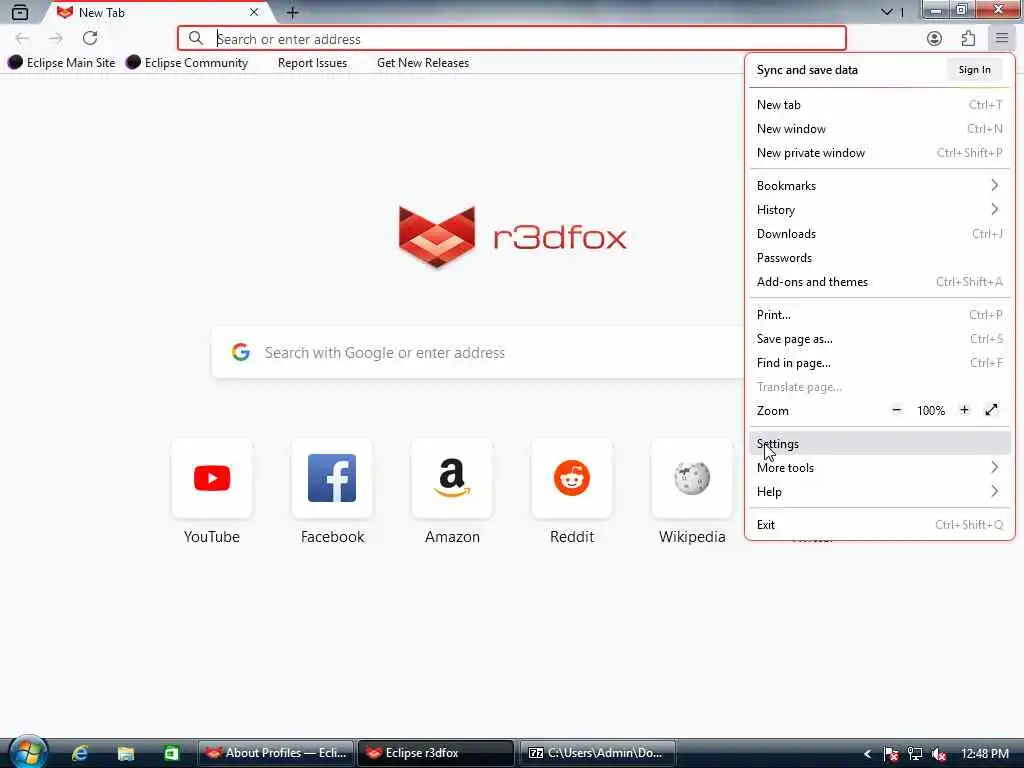
Task: Choose Print... from menu
Action: pos(879,315)
